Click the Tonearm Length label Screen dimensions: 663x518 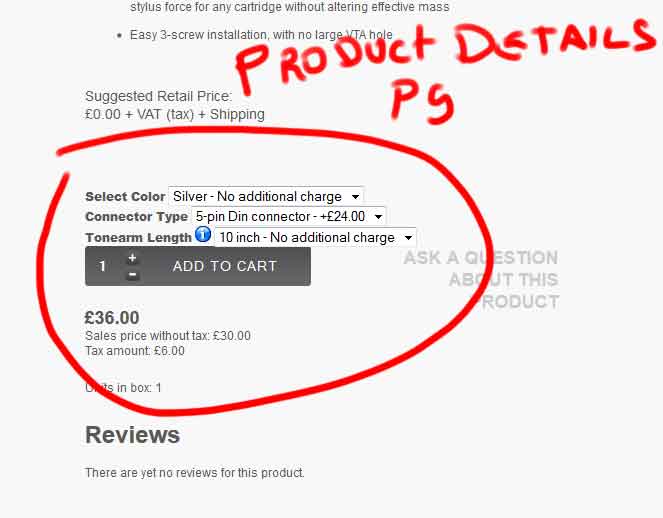[138, 238]
